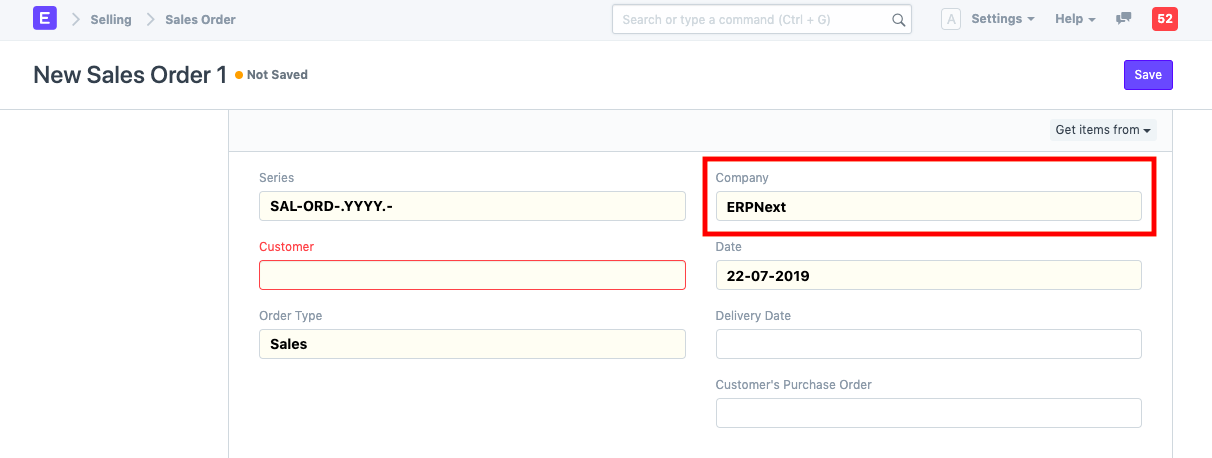
Task: Click the Customer's Purchase Order field
Action: 928,413
